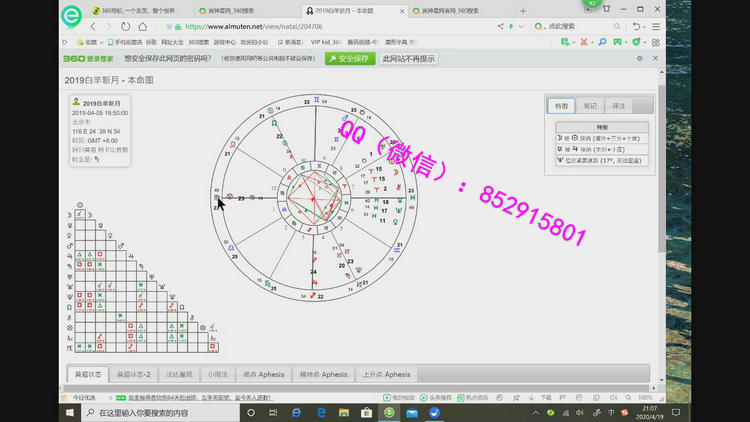The height and width of the screenshot is (422, 750).
Task: Open Microsoft Edge from the taskbar
Action: [x=323, y=411]
